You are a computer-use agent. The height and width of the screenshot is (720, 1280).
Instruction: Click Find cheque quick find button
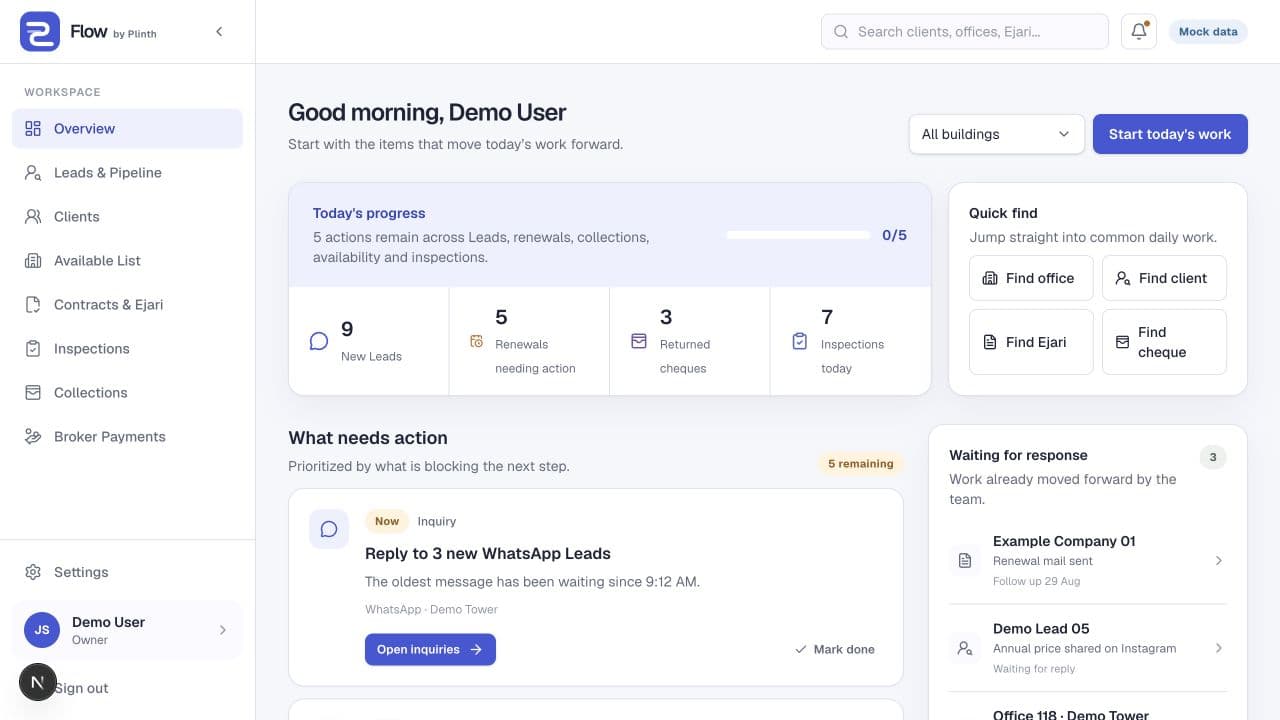pos(1164,342)
